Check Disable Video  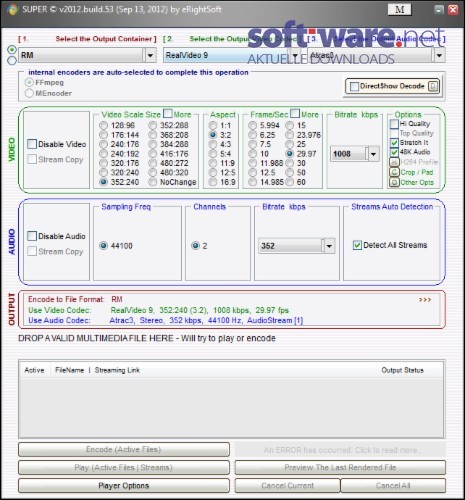coord(32,144)
